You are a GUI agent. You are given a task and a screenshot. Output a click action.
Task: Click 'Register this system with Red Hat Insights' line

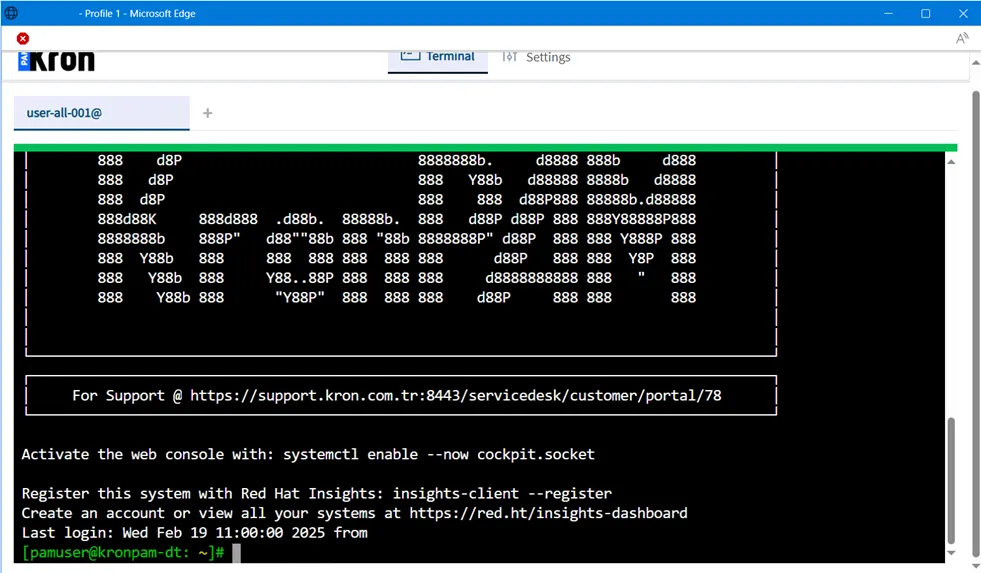(x=317, y=494)
